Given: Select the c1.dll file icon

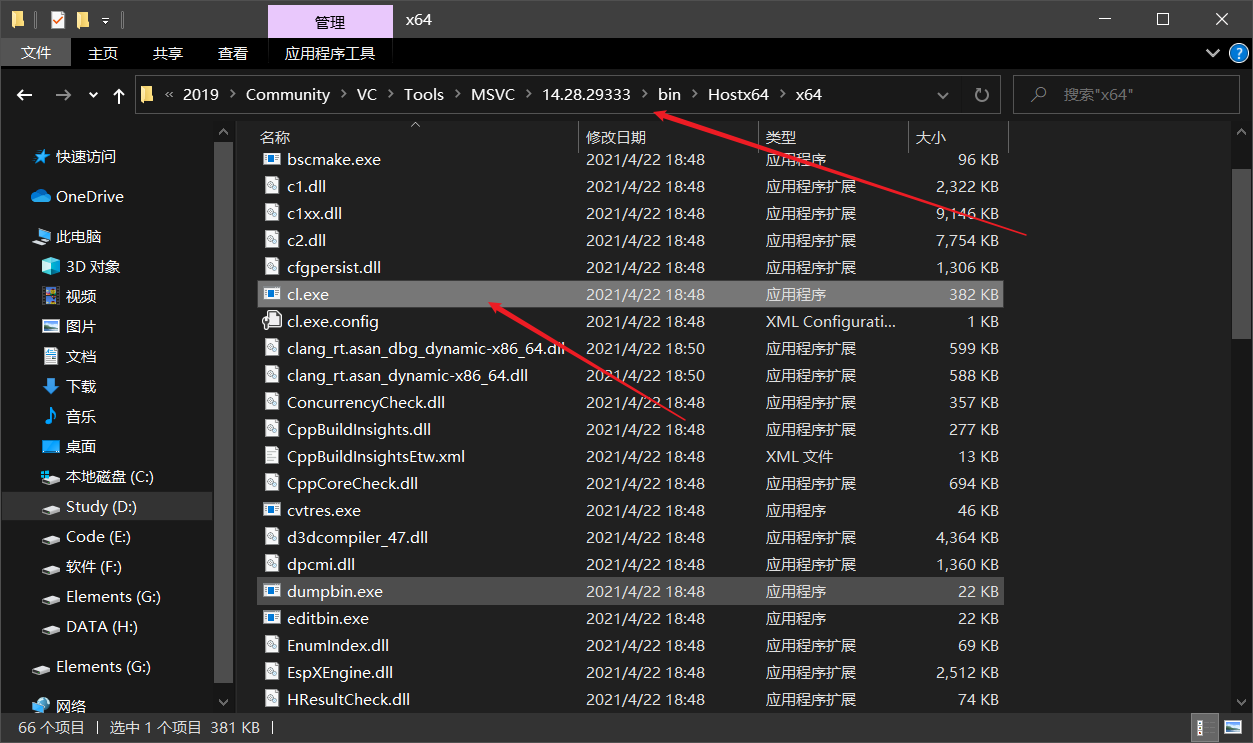Looking at the screenshot, I should pyautogui.click(x=271, y=186).
